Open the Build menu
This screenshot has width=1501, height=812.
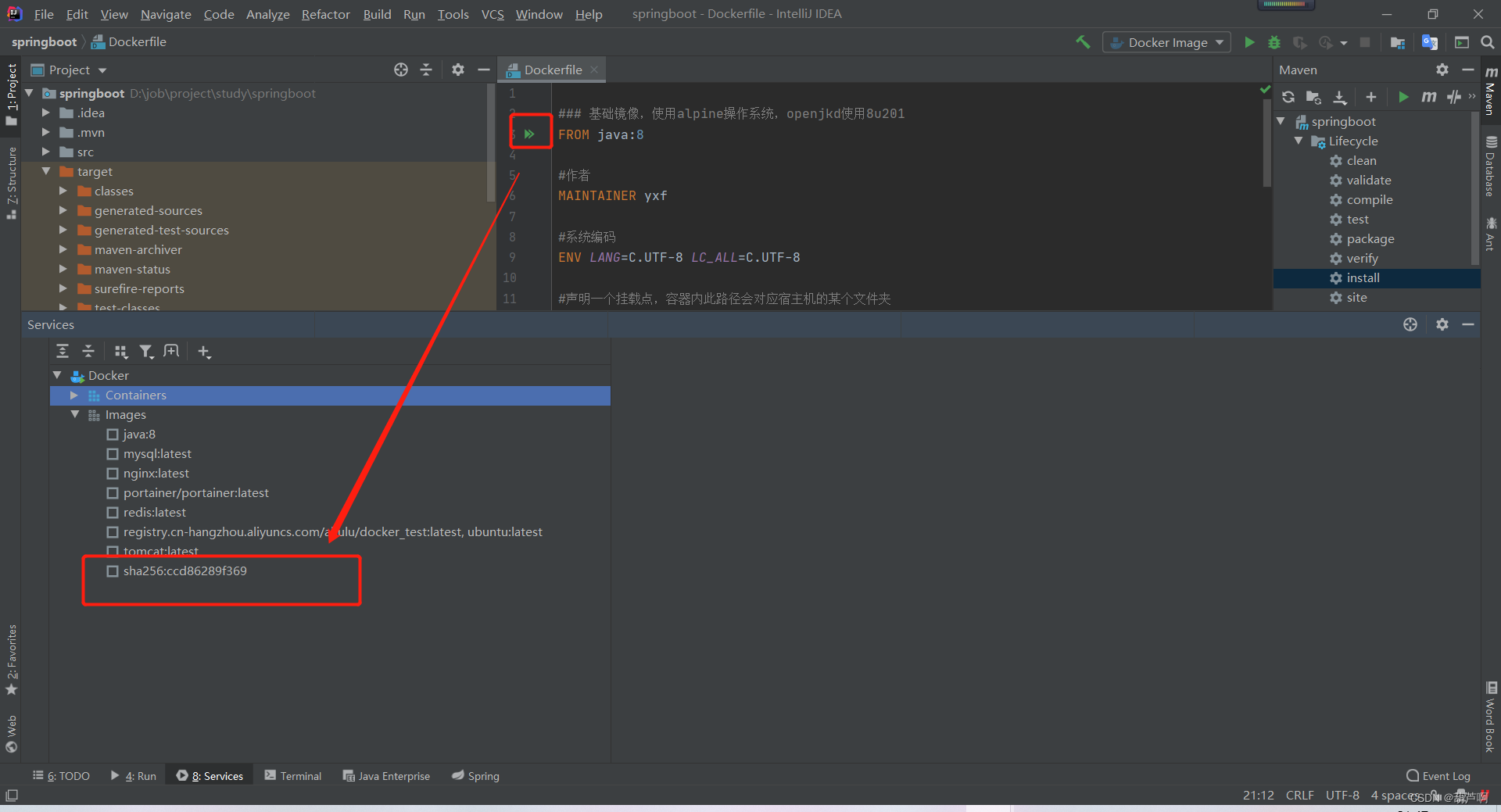click(x=376, y=14)
